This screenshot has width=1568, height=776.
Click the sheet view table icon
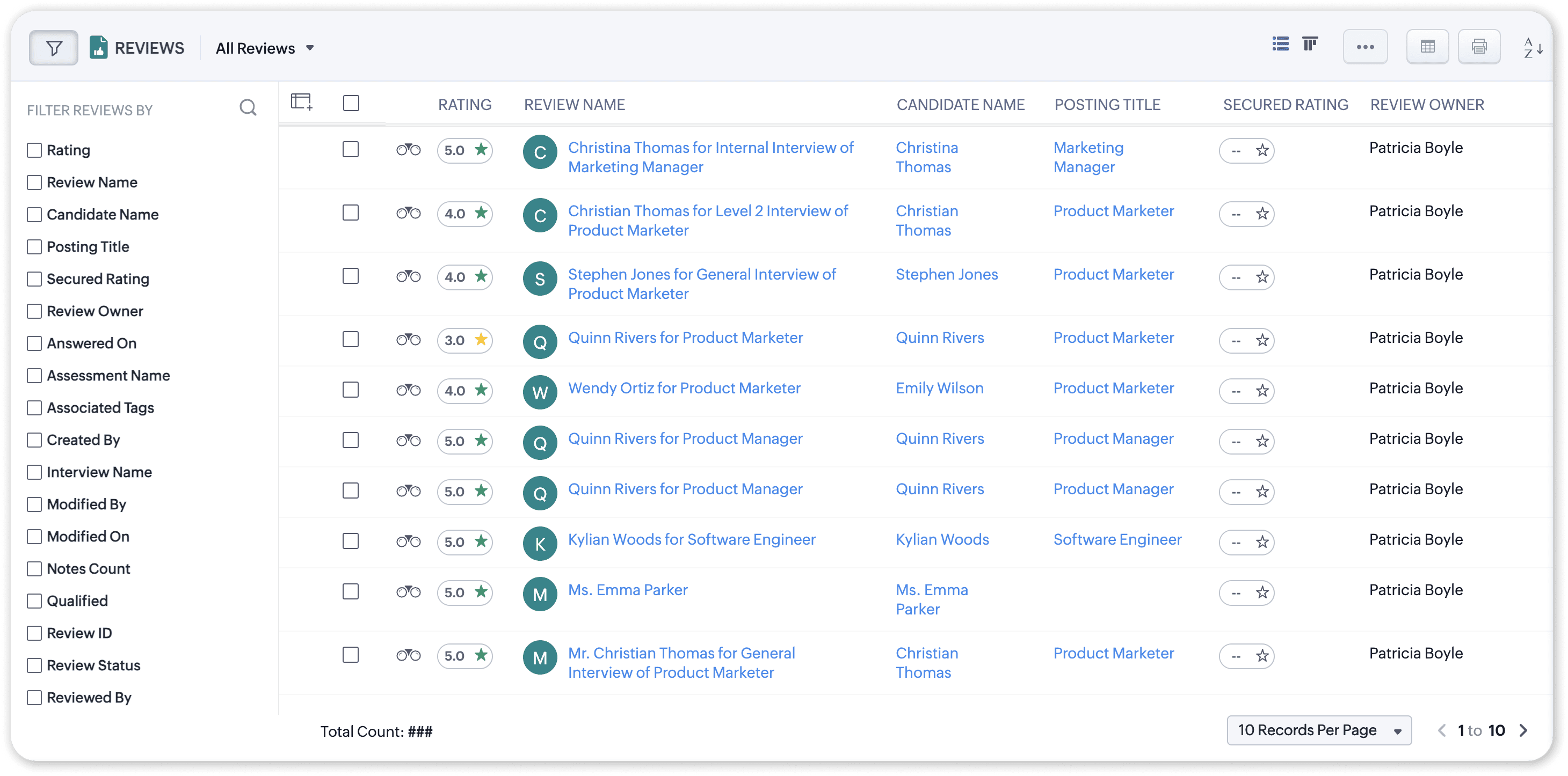click(x=1427, y=47)
